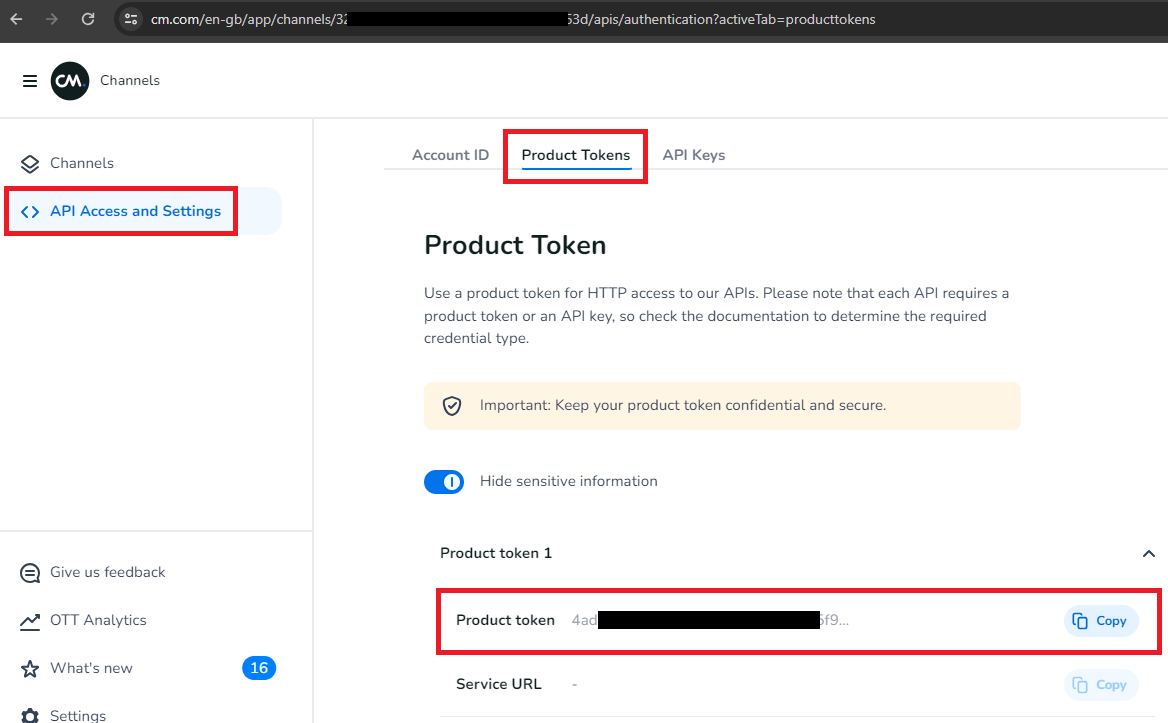Click the browser address bar URL
Image resolution: width=1168 pixels, height=723 pixels.
pos(512,19)
